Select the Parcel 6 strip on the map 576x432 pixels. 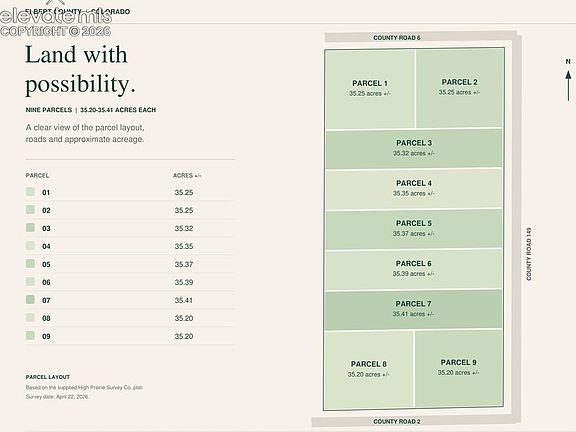point(414,269)
